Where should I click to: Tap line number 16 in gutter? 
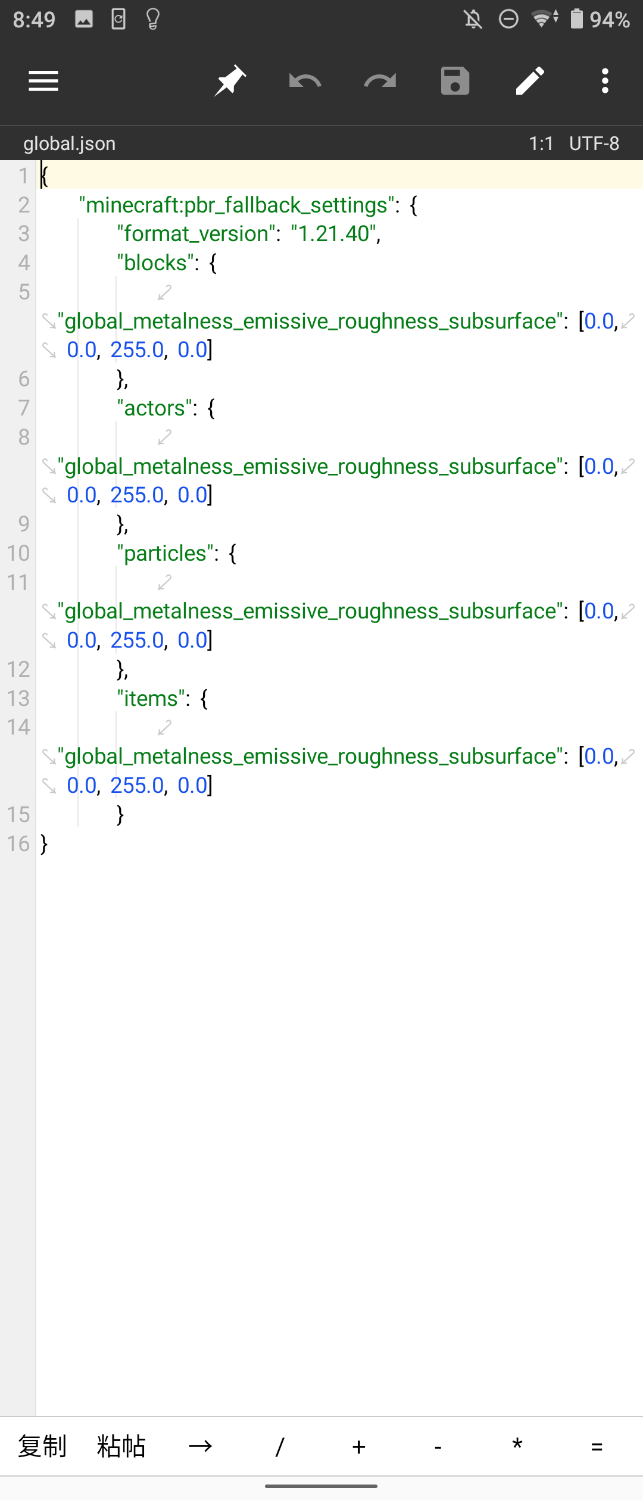click(x=18, y=843)
